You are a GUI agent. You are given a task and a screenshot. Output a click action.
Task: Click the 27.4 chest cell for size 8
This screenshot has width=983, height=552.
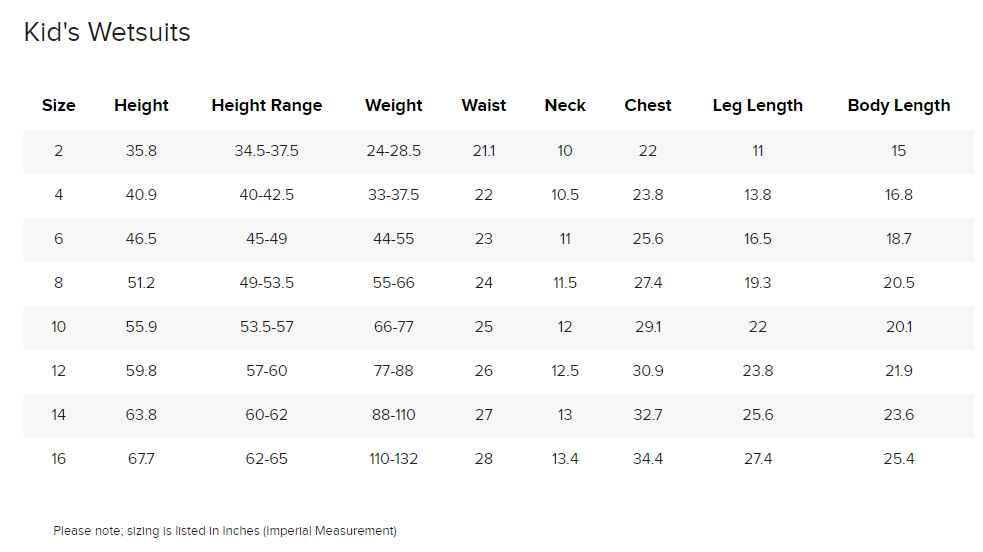coord(648,283)
